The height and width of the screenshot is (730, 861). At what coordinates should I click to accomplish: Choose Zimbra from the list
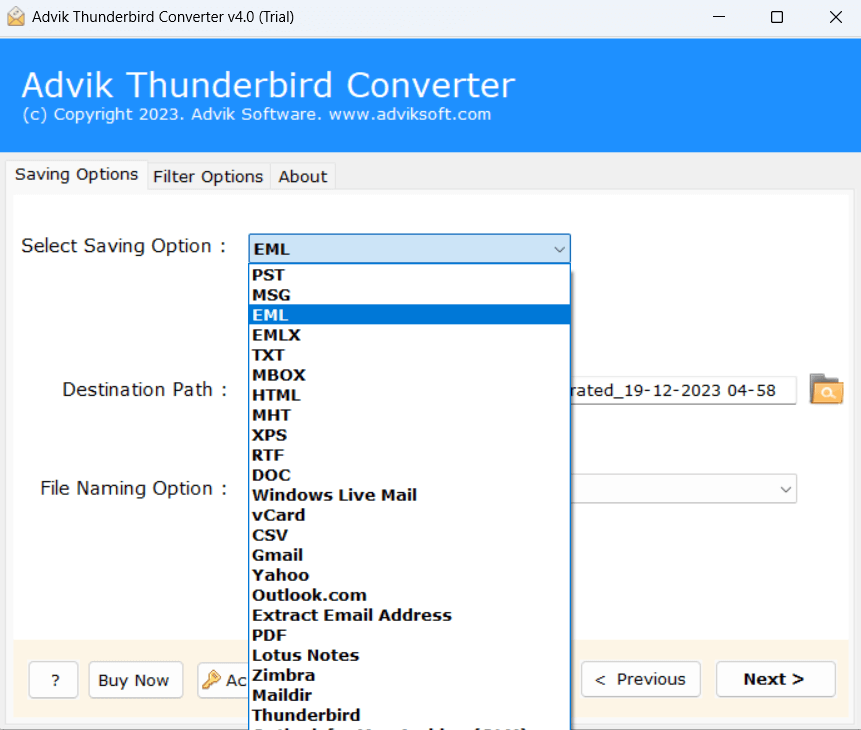[x=410, y=675]
